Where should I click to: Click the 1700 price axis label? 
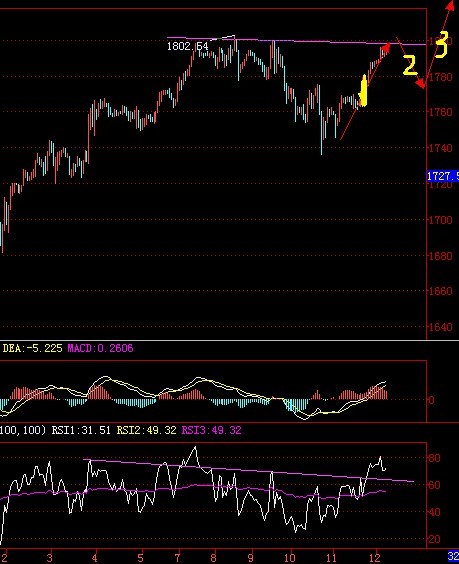click(441, 220)
